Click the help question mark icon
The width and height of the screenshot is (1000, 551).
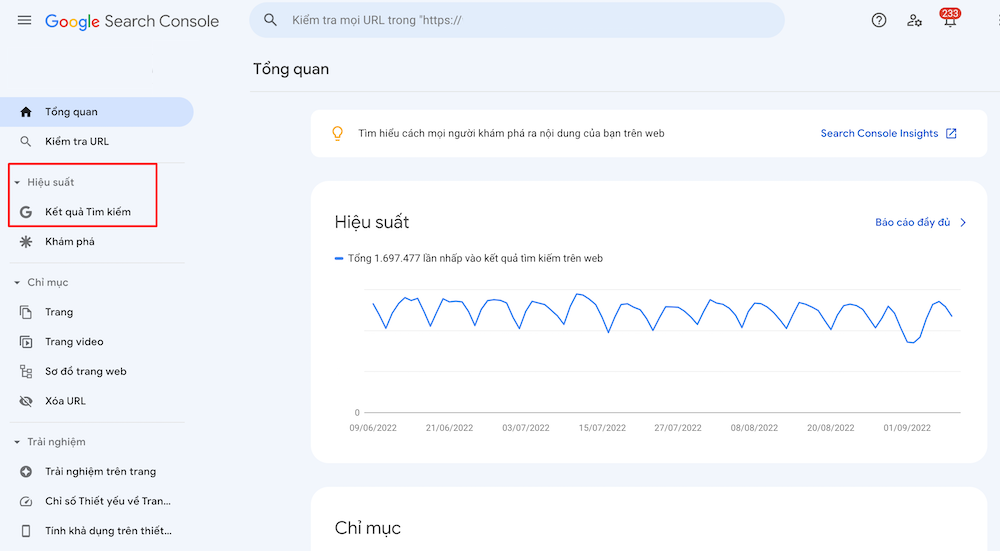coord(879,20)
